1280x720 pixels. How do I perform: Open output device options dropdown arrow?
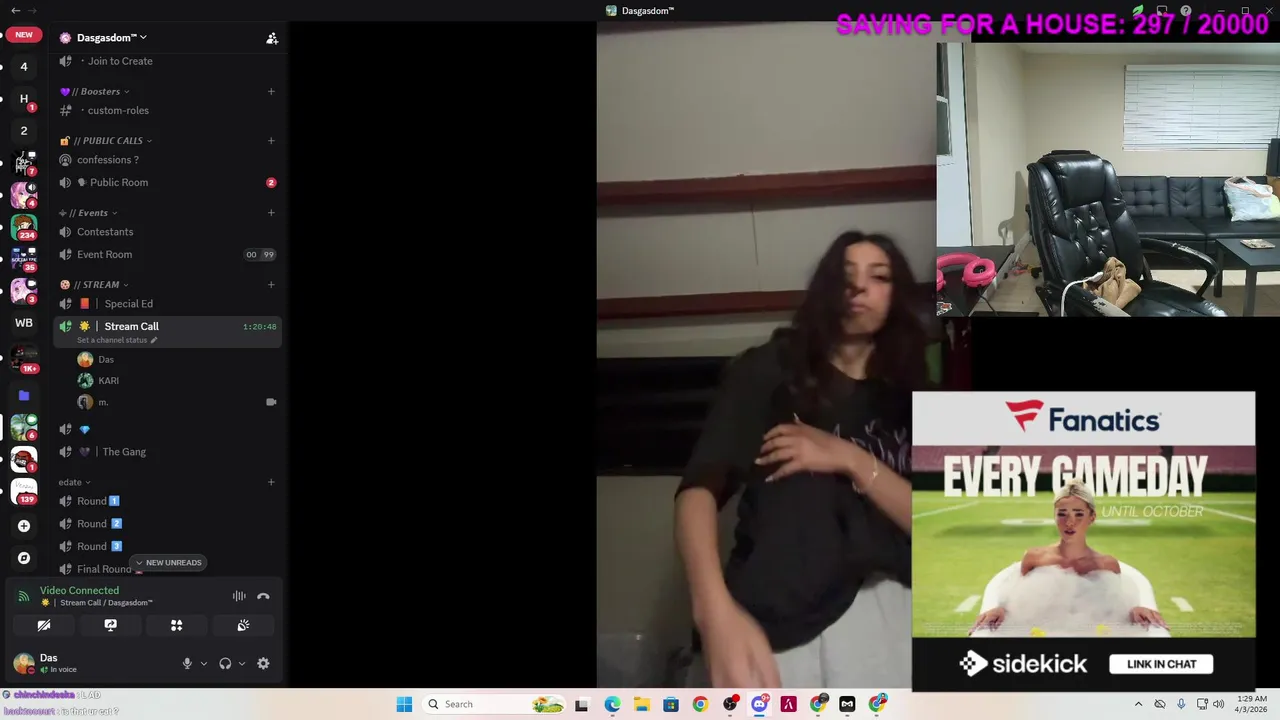(x=241, y=664)
